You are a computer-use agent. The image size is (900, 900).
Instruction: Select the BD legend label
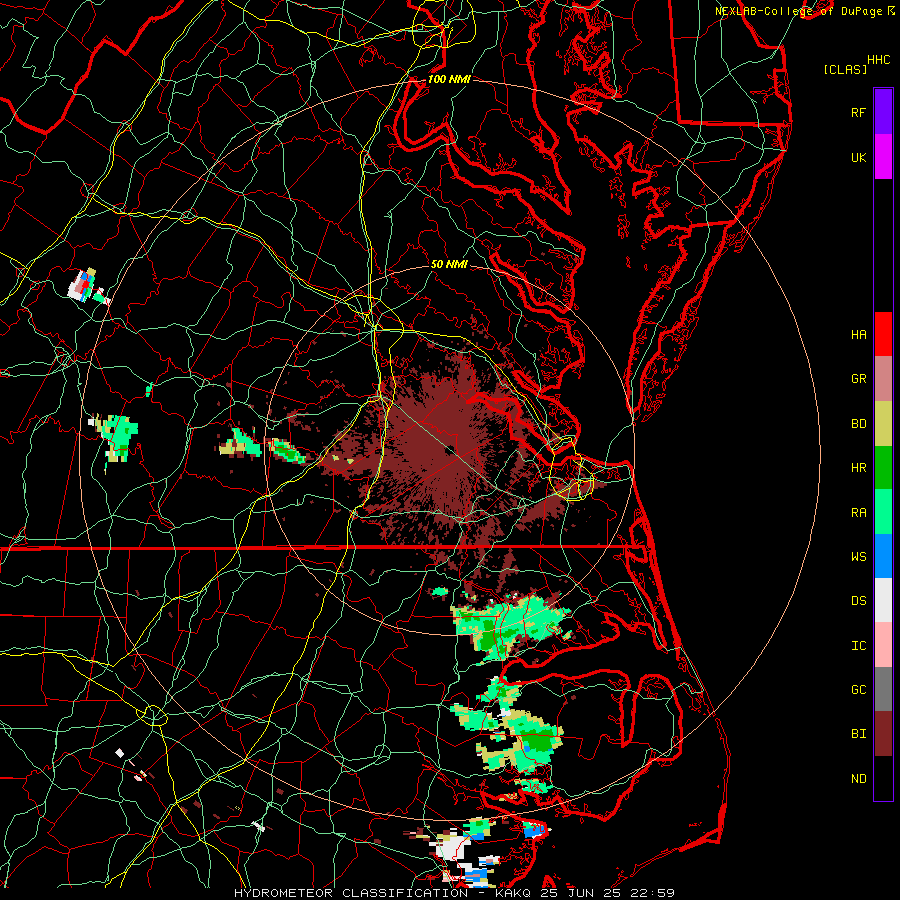858,424
